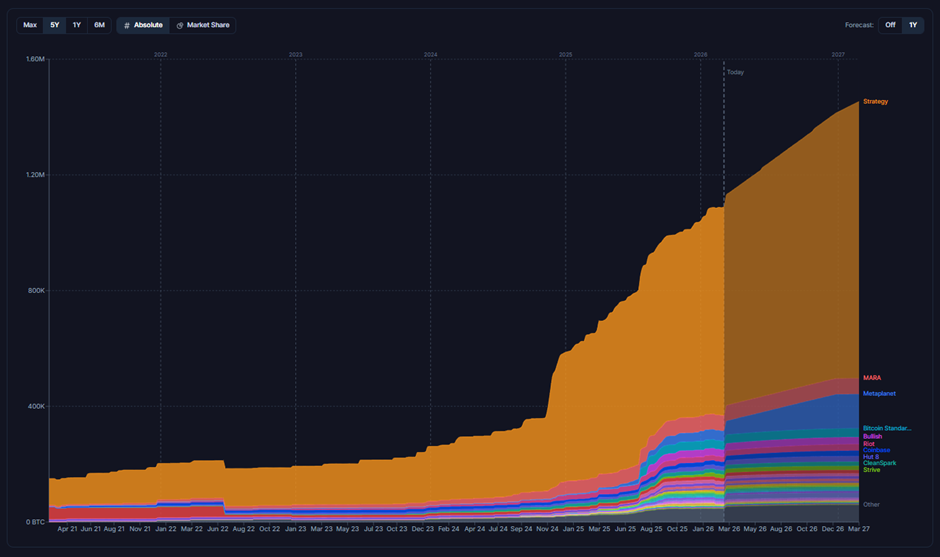The width and height of the screenshot is (940, 557).
Task: Enable the 1Y Forecast option
Action: click(x=913, y=25)
